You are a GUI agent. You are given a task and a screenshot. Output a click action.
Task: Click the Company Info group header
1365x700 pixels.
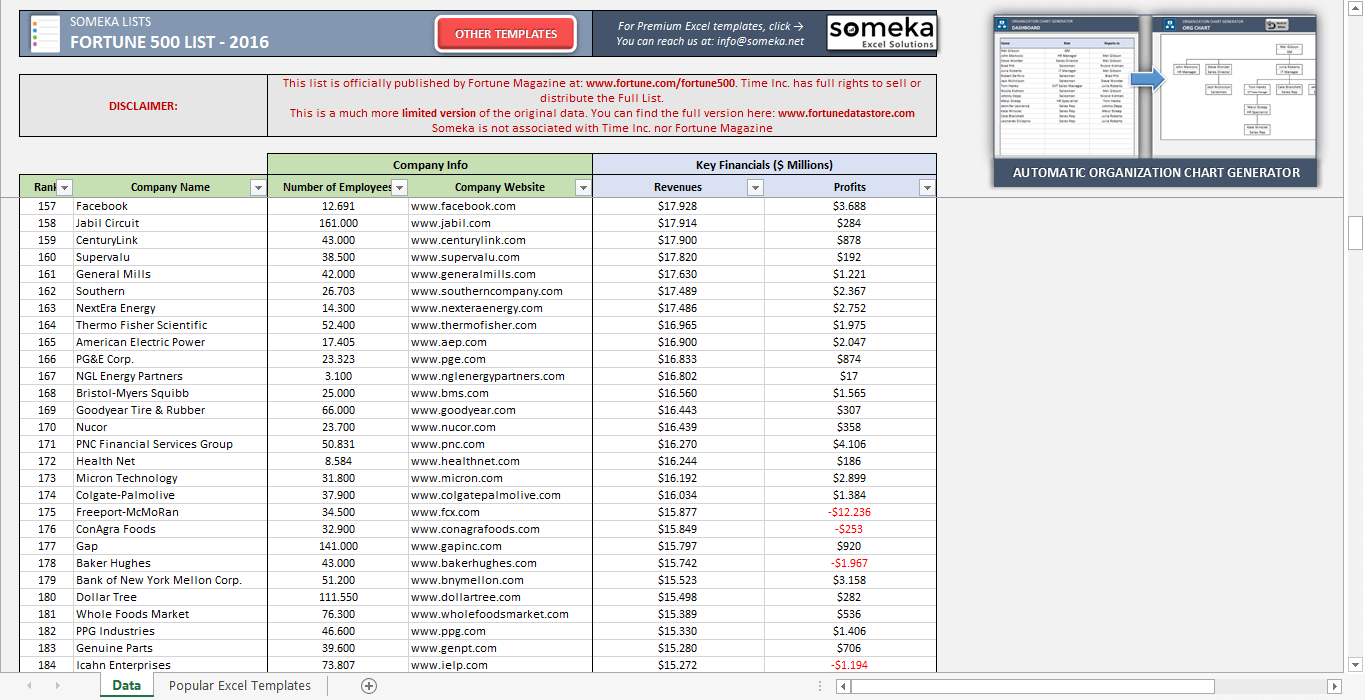click(430, 165)
